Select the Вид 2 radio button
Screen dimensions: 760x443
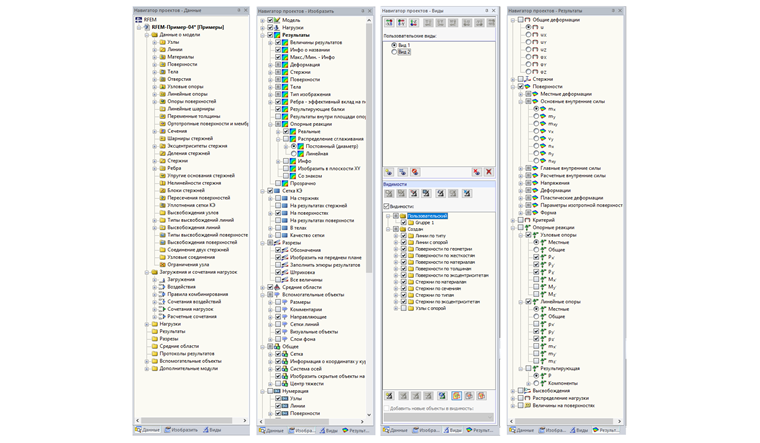click(x=394, y=52)
